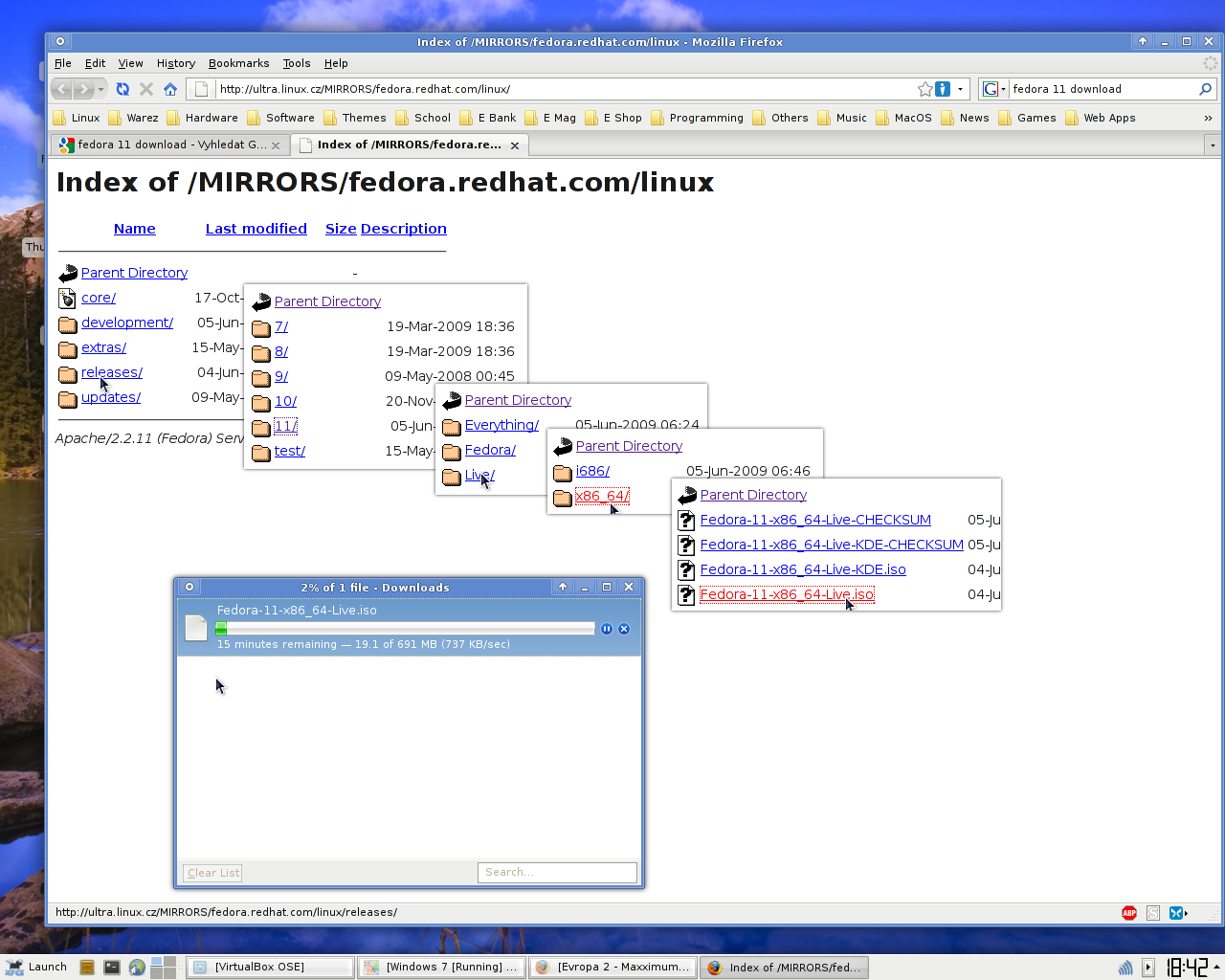The image size is (1225, 980).
Task: Click the development/ directory link
Action: (126, 323)
